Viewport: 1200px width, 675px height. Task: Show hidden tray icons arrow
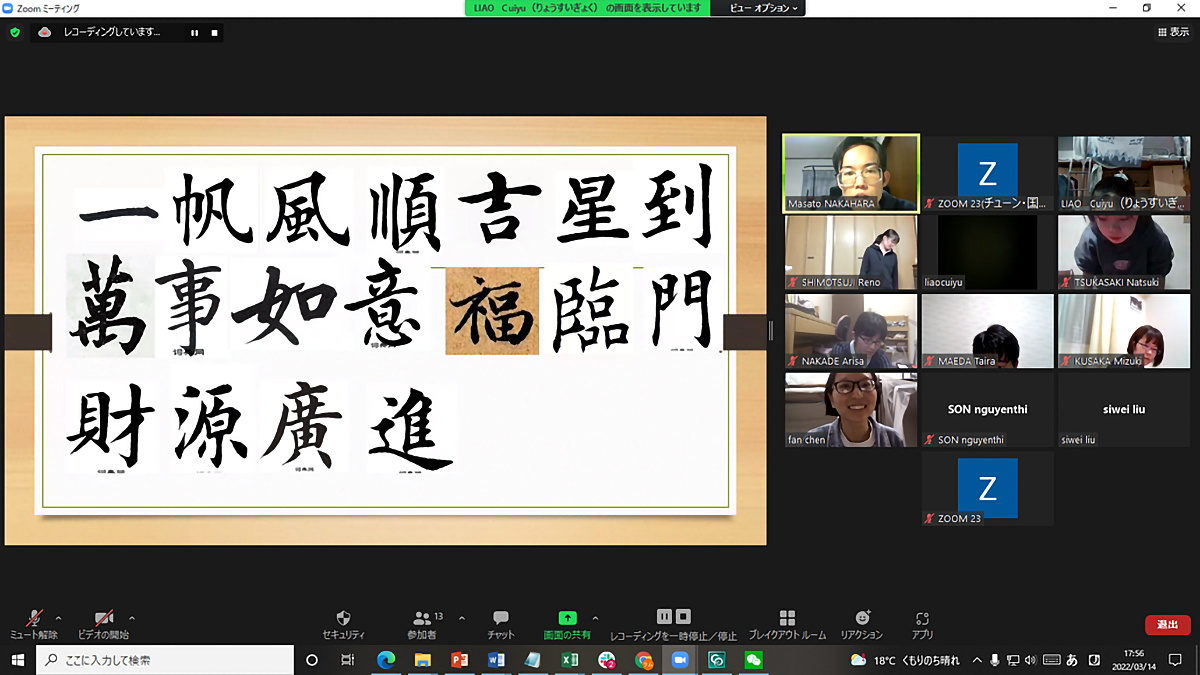tap(976, 660)
